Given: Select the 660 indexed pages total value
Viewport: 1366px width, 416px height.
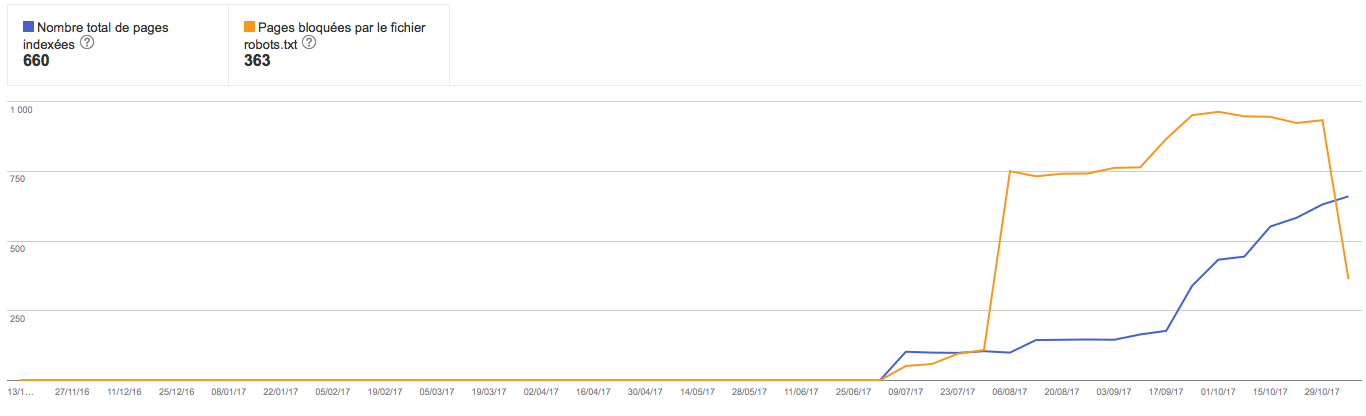Looking at the screenshot, I should pyautogui.click(x=36, y=61).
